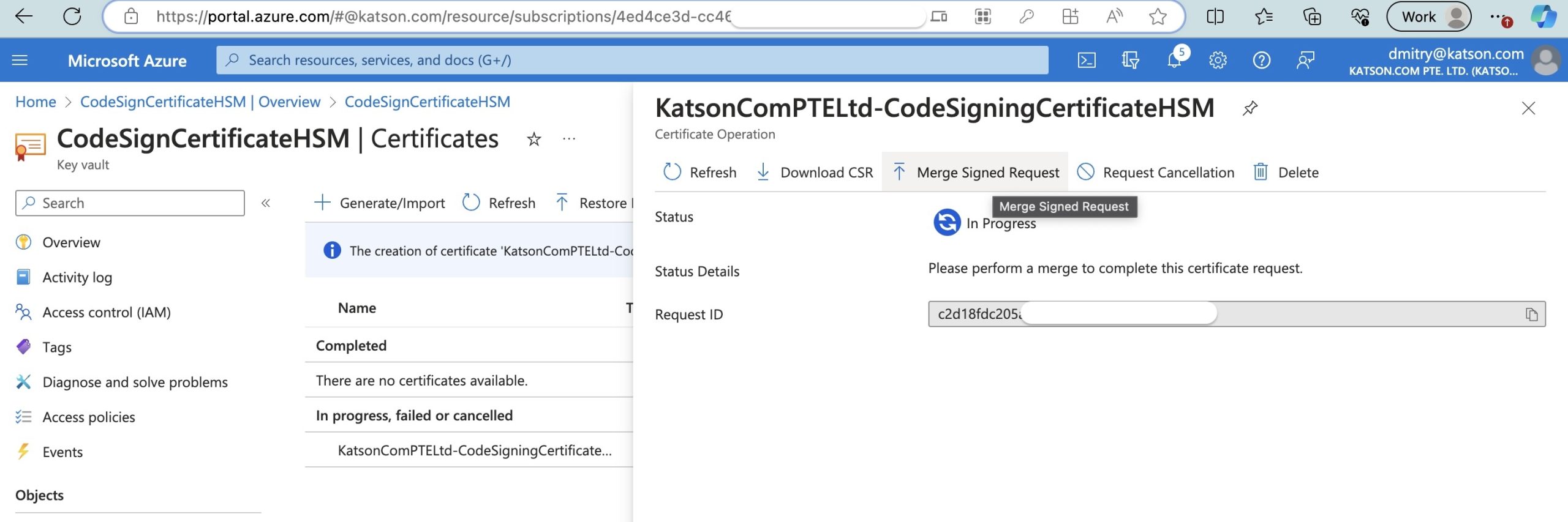Click Merge Signed Request
This screenshot has width=1568, height=522.
976,172
